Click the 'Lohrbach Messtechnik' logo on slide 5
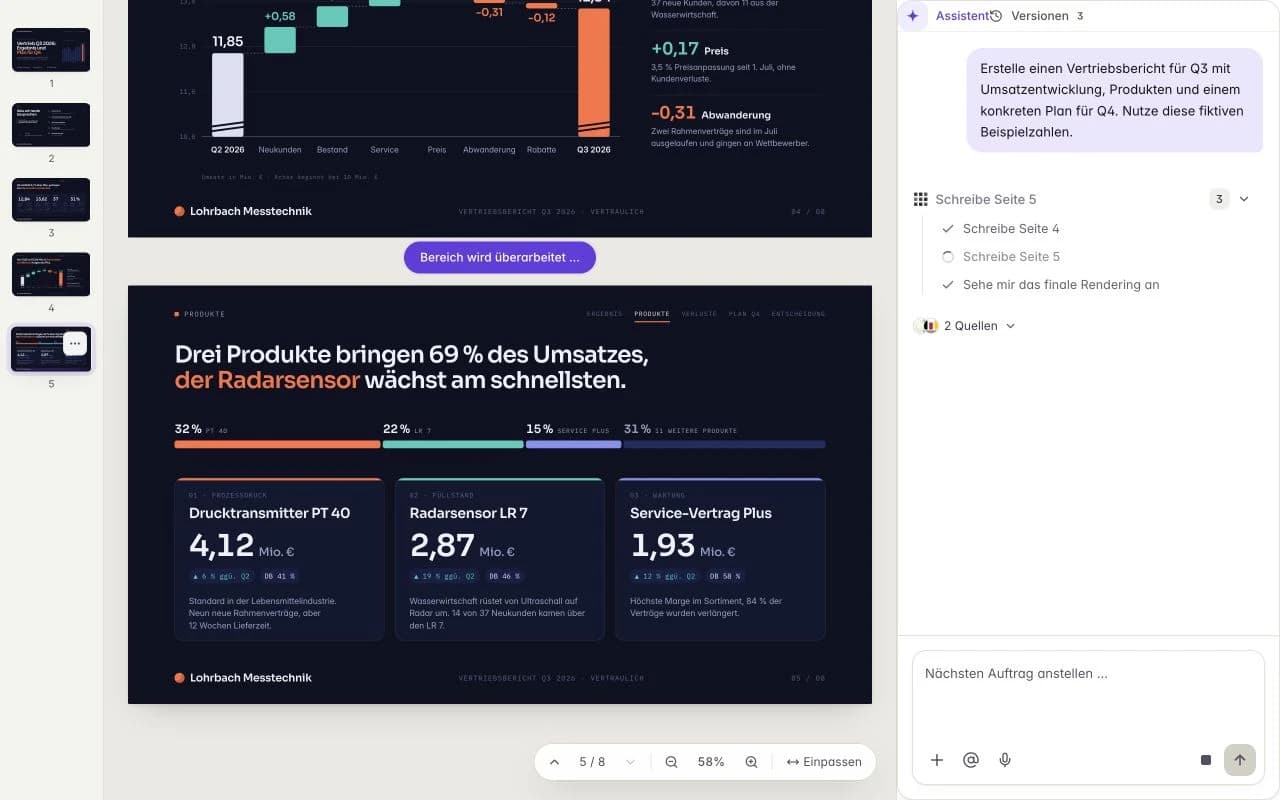Viewport: 1280px width, 800px height. pos(243,678)
